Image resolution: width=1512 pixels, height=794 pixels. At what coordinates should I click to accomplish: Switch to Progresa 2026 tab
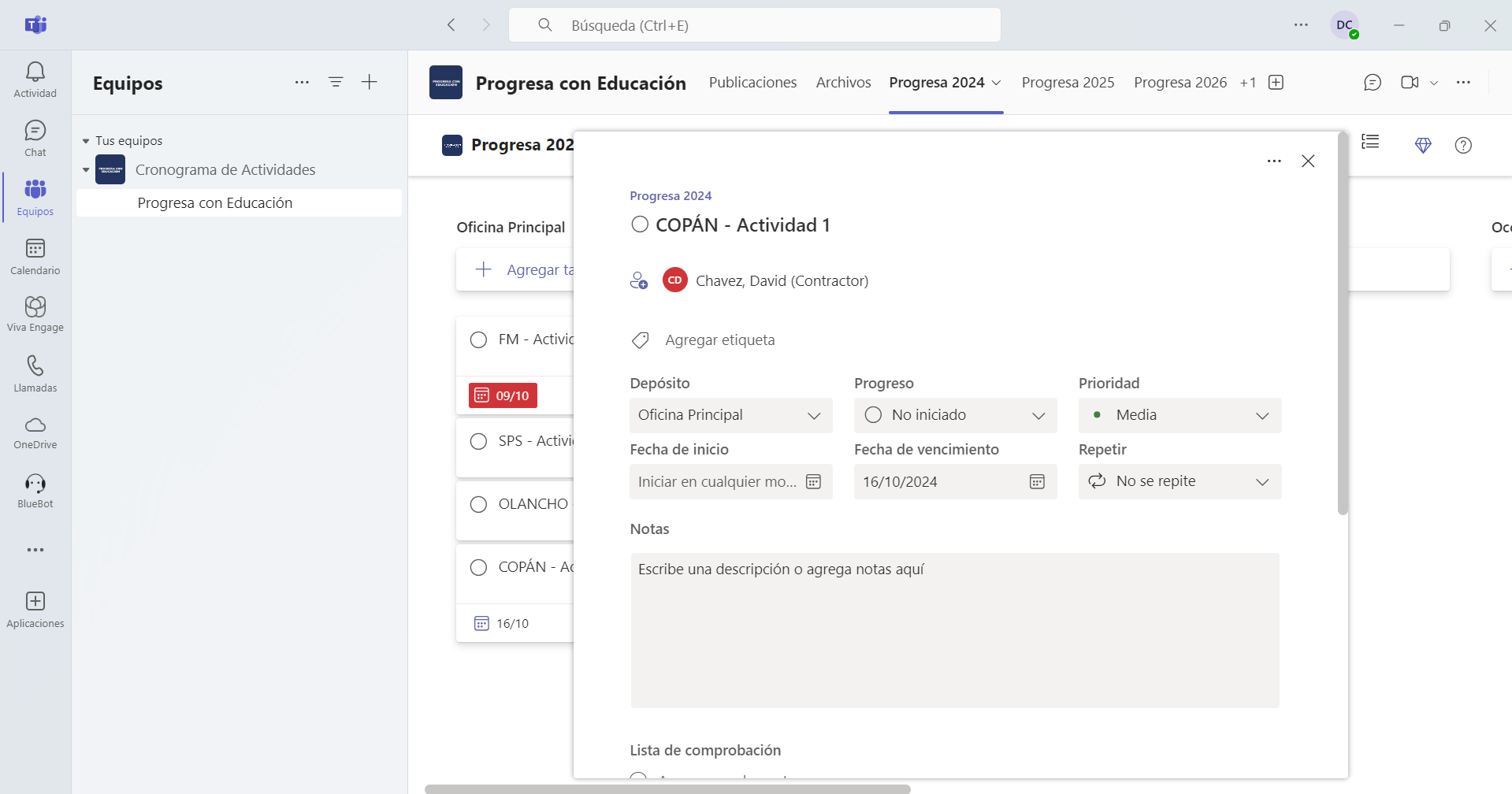[1180, 83]
